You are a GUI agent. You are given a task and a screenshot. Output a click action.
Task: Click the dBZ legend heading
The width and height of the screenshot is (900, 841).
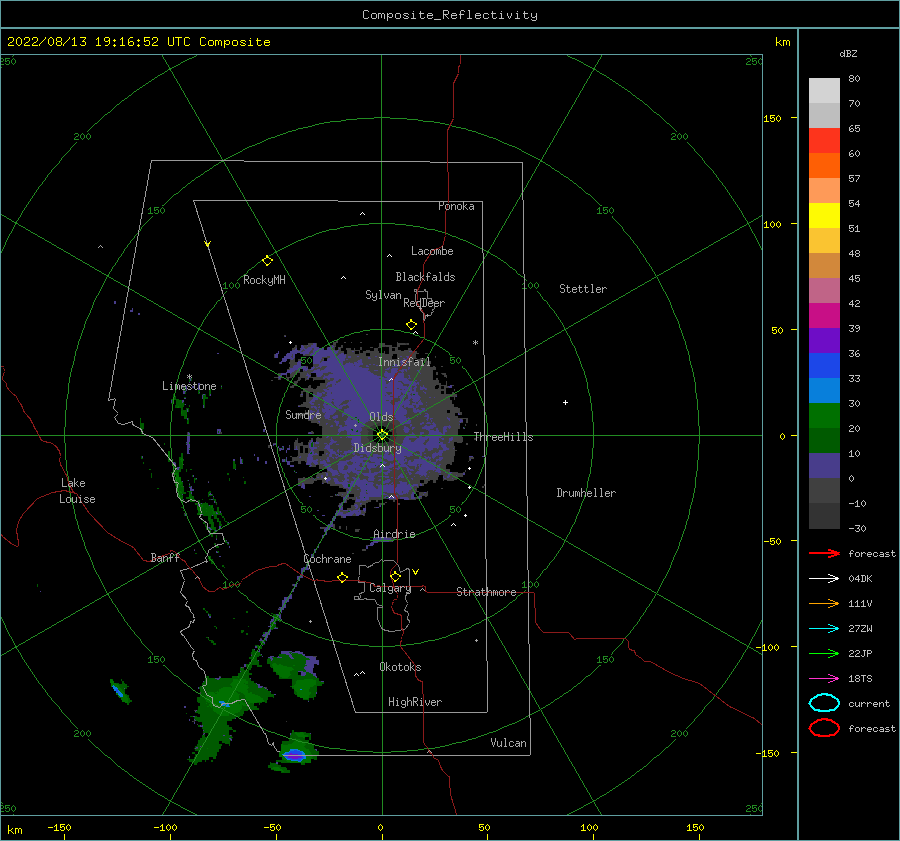[x=848, y=54]
